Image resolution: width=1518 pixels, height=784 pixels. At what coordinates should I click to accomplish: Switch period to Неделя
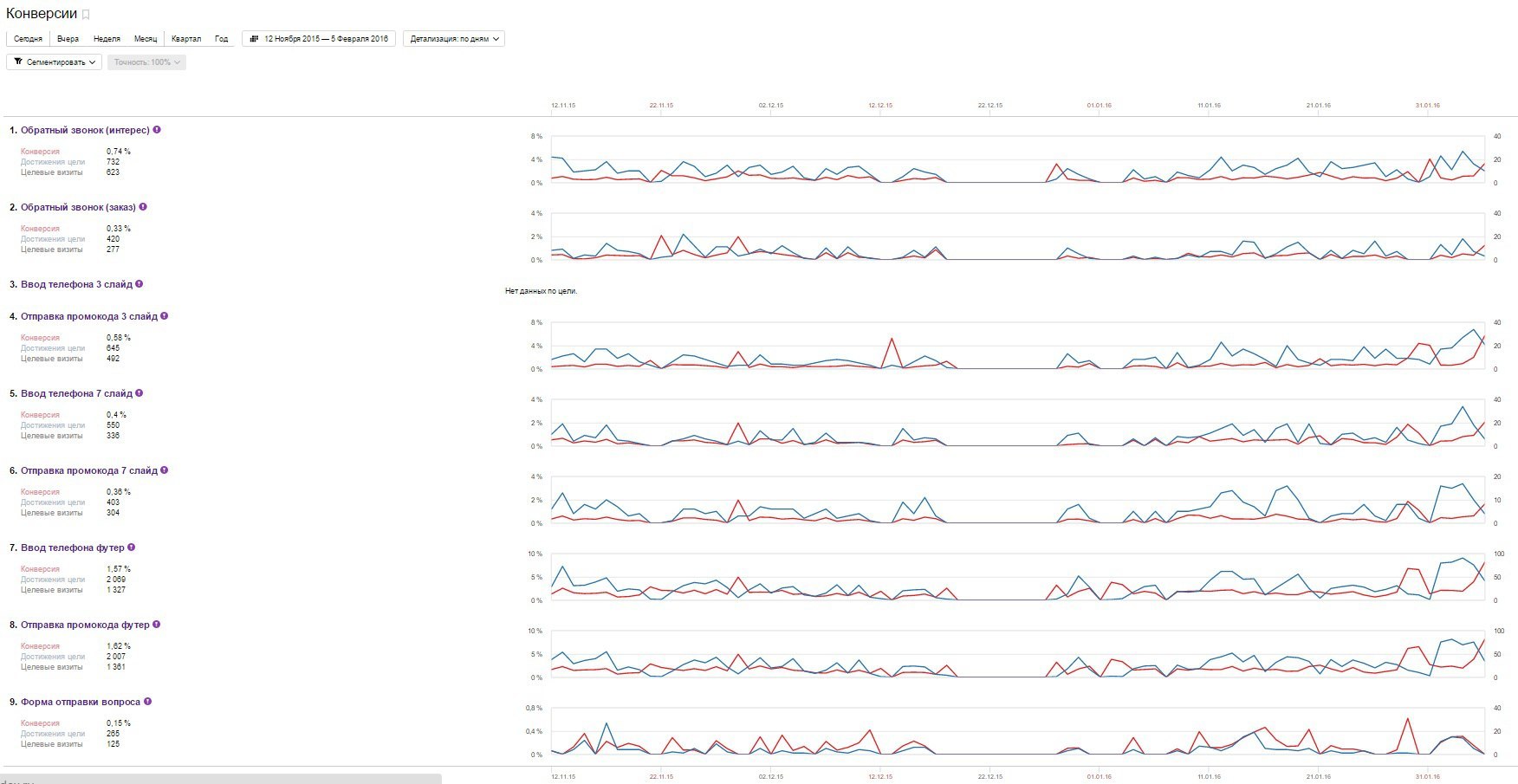107,39
